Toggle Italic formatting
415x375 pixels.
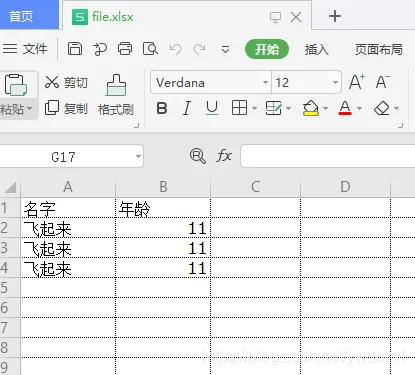point(187,108)
